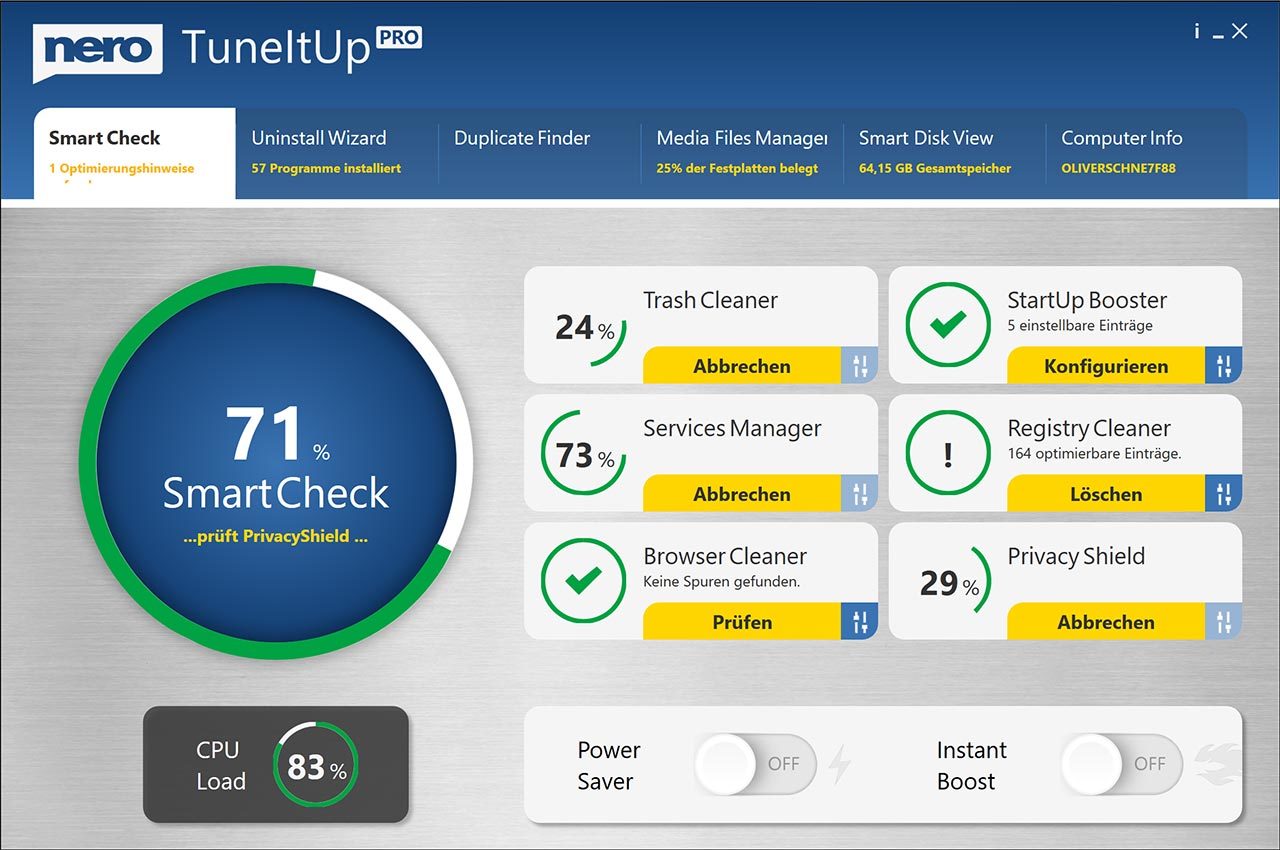Click the Privacy Shield 29% progress ring
The image size is (1280, 850).
(950, 582)
